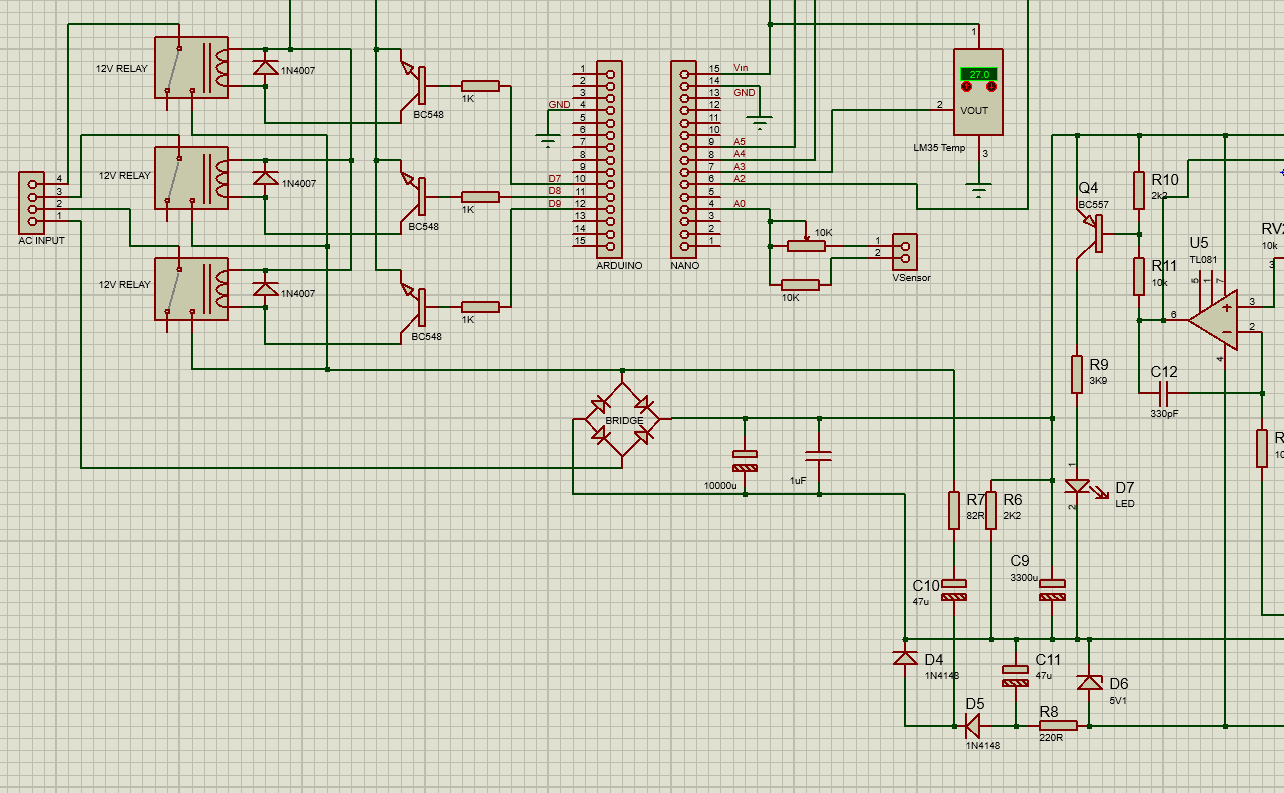The height and width of the screenshot is (793, 1284).
Task: Select the middle 12V RELAY symbol
Action: click(192, 177)
